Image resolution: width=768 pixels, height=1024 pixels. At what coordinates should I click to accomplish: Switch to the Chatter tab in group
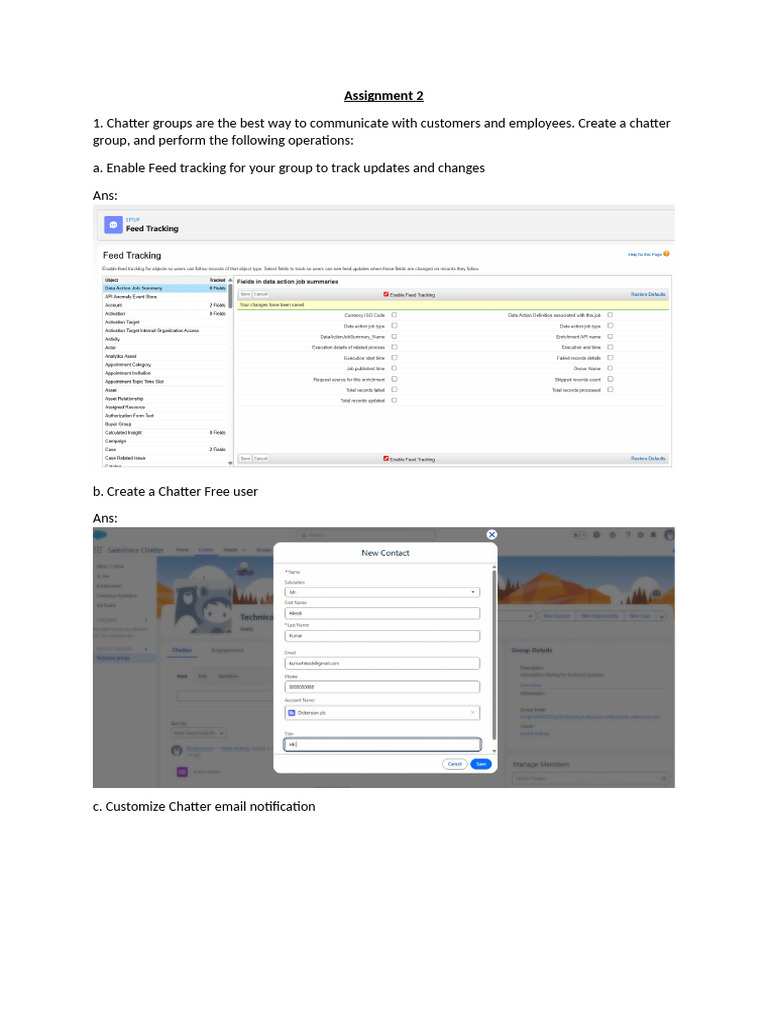pos(182,650)
